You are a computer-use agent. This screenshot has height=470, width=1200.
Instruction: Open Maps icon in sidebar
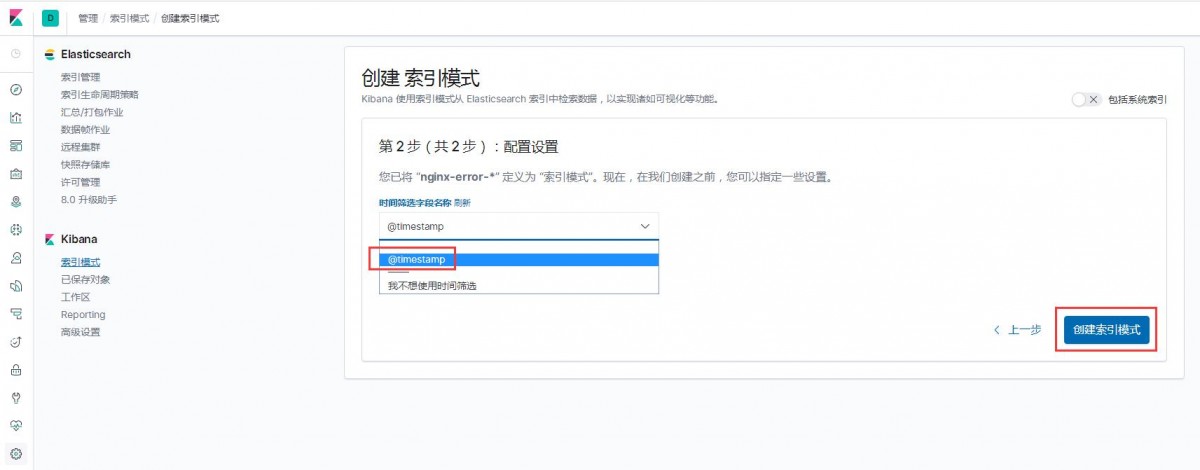coord(16,202)
